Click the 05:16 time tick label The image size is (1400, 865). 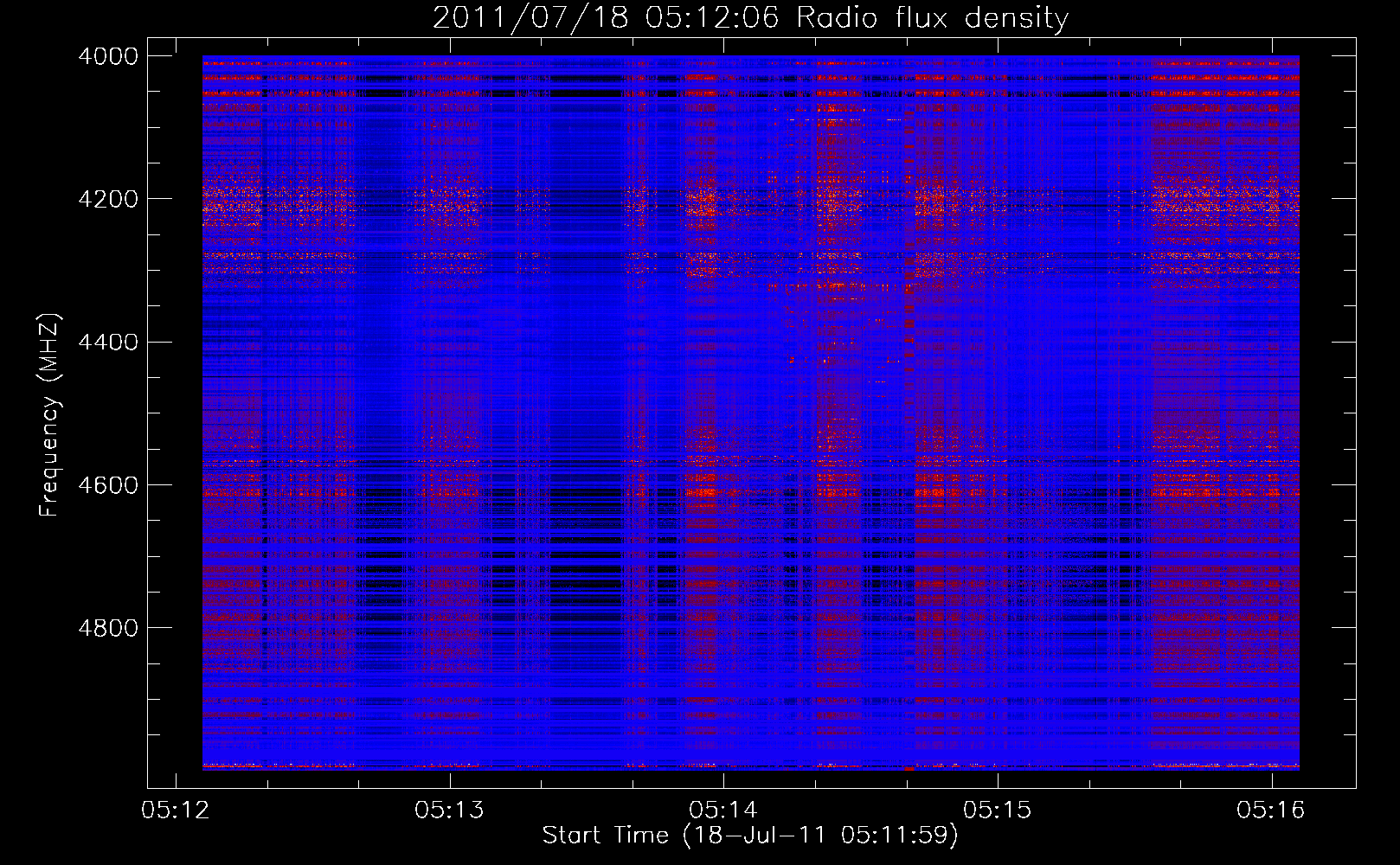point(1271,811)
